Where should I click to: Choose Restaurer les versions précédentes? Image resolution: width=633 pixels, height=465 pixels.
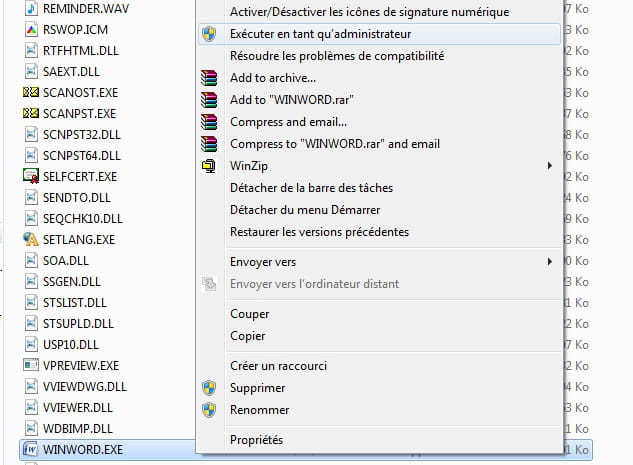click(x=379, y=232)
